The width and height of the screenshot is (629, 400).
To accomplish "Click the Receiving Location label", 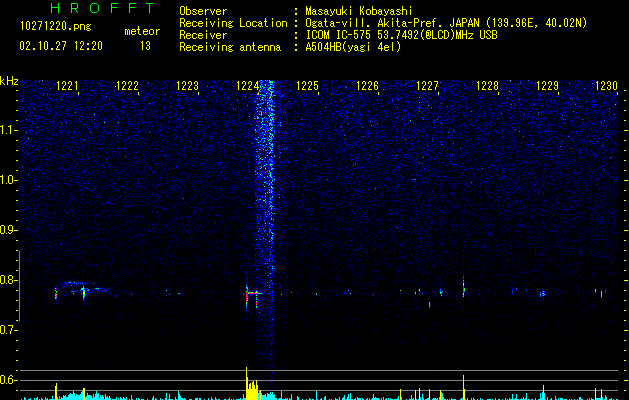I will click(x=233, y=23).
